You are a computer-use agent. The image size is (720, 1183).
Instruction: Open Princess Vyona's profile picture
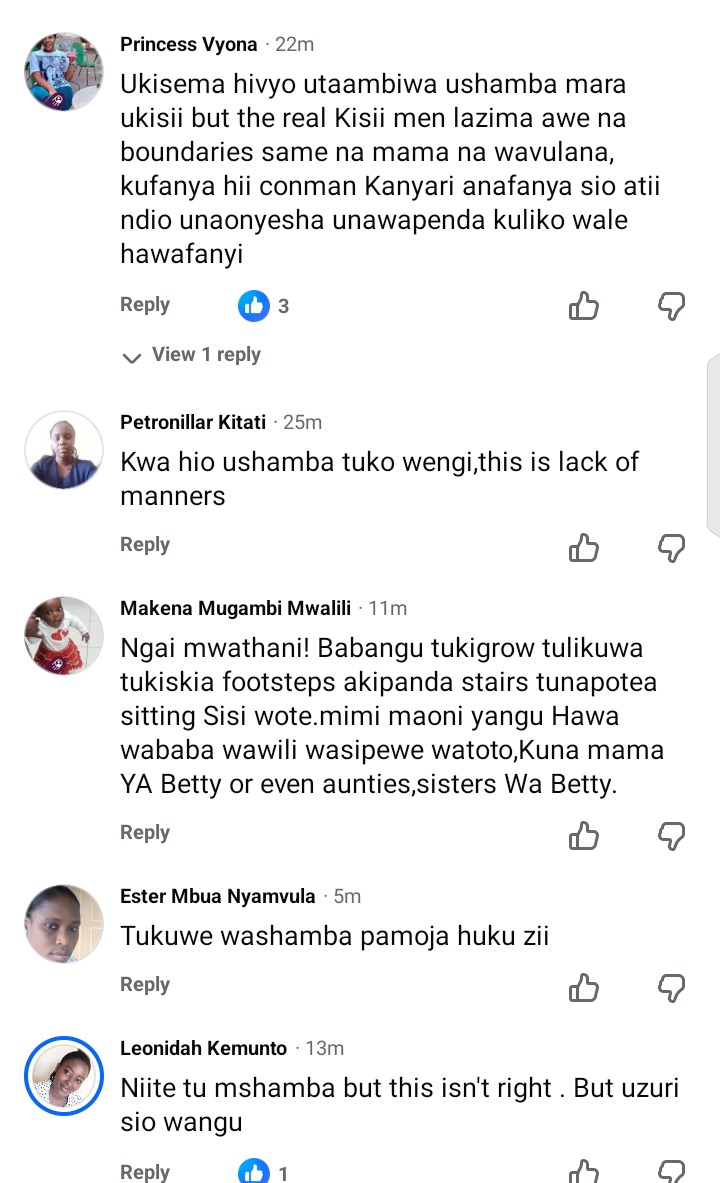[x=63, y=71]
